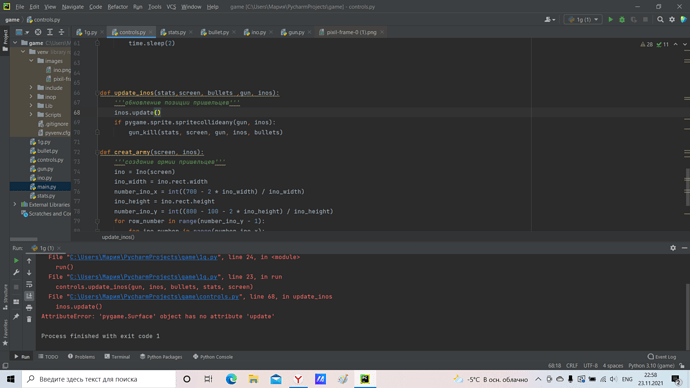
Task: Open IDE settings gear in toolbar
Action: 672,19
